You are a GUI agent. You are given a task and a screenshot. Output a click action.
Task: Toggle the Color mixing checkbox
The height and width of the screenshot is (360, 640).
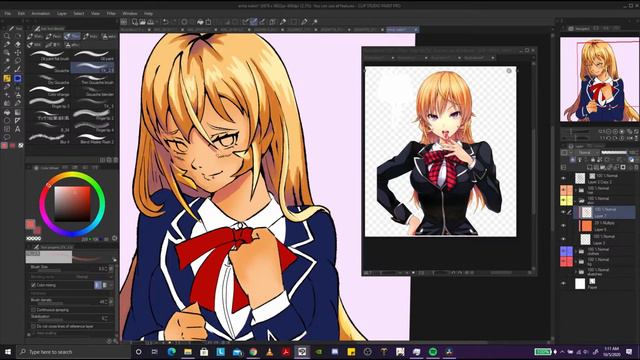[x=33, y=285]
